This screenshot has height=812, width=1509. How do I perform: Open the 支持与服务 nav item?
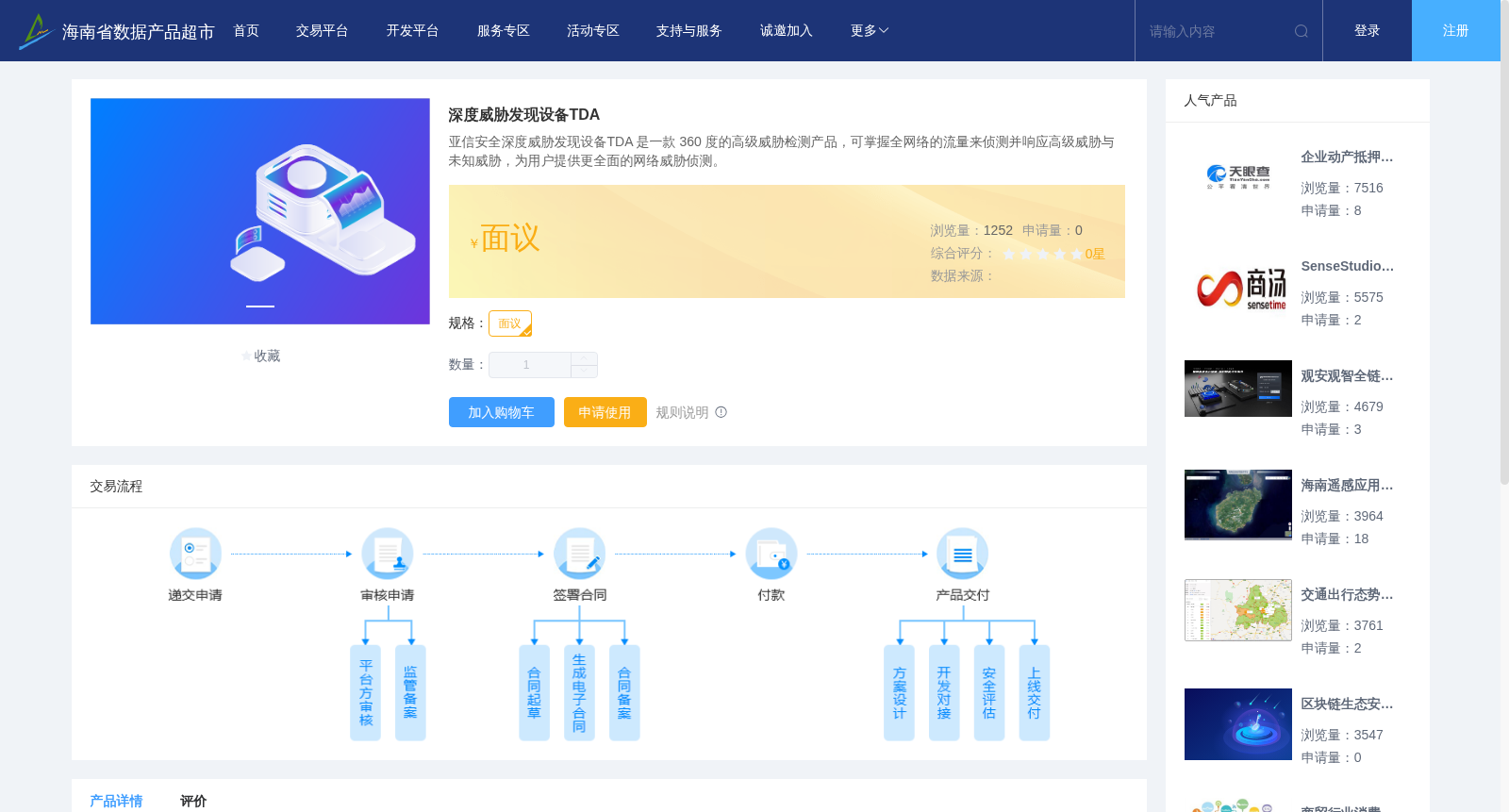point(689,31)
